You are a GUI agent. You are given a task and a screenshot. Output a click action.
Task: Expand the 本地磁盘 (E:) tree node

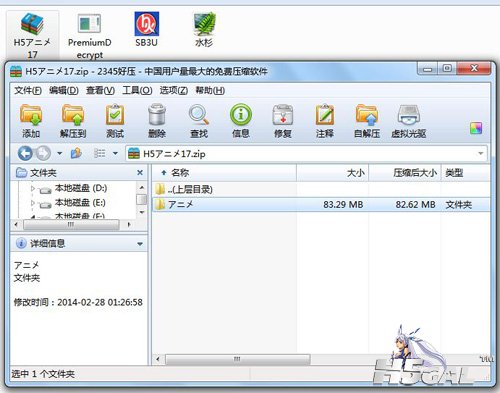(x=33, y=203)
